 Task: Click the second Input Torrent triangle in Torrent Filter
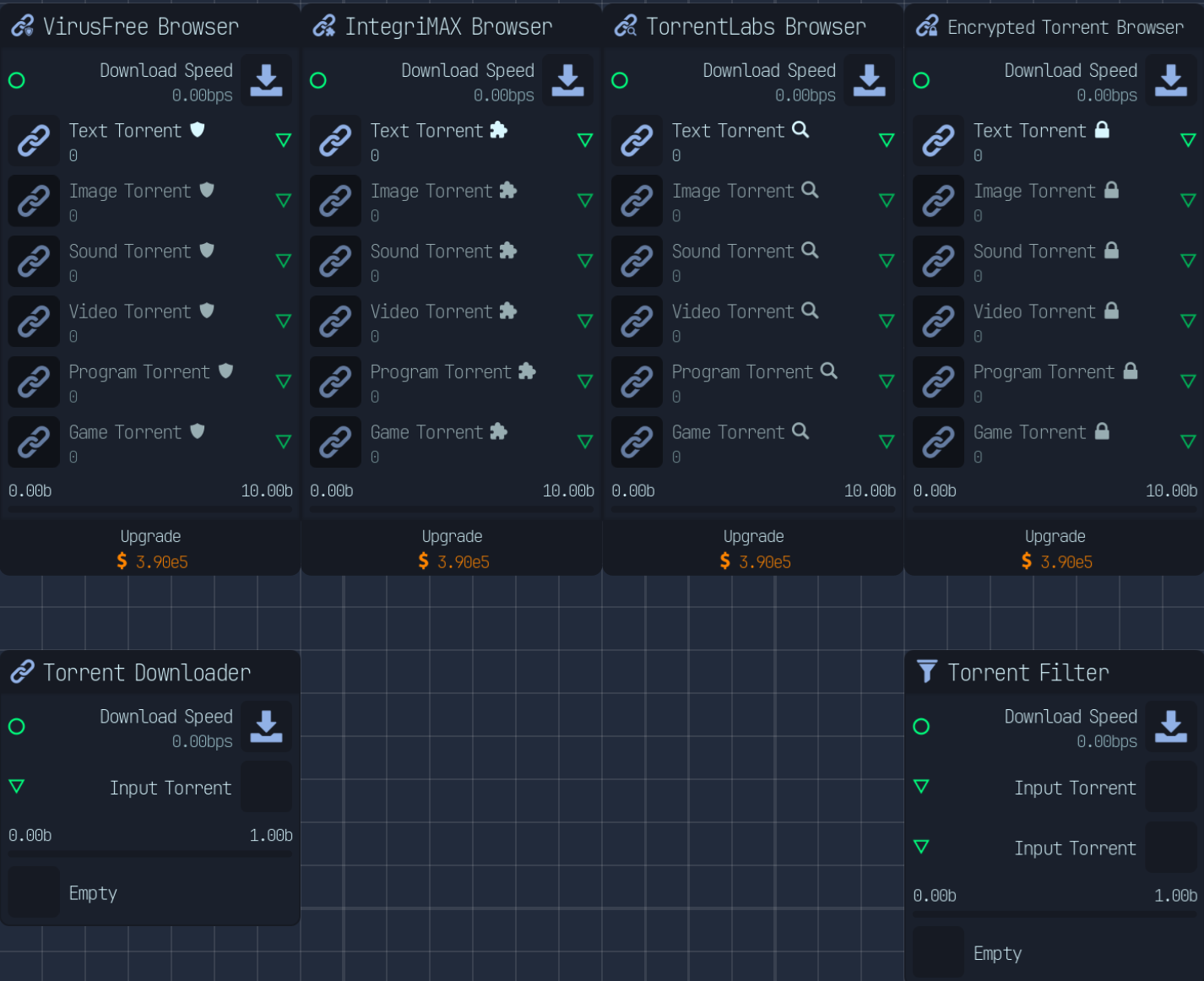point(921,847)
